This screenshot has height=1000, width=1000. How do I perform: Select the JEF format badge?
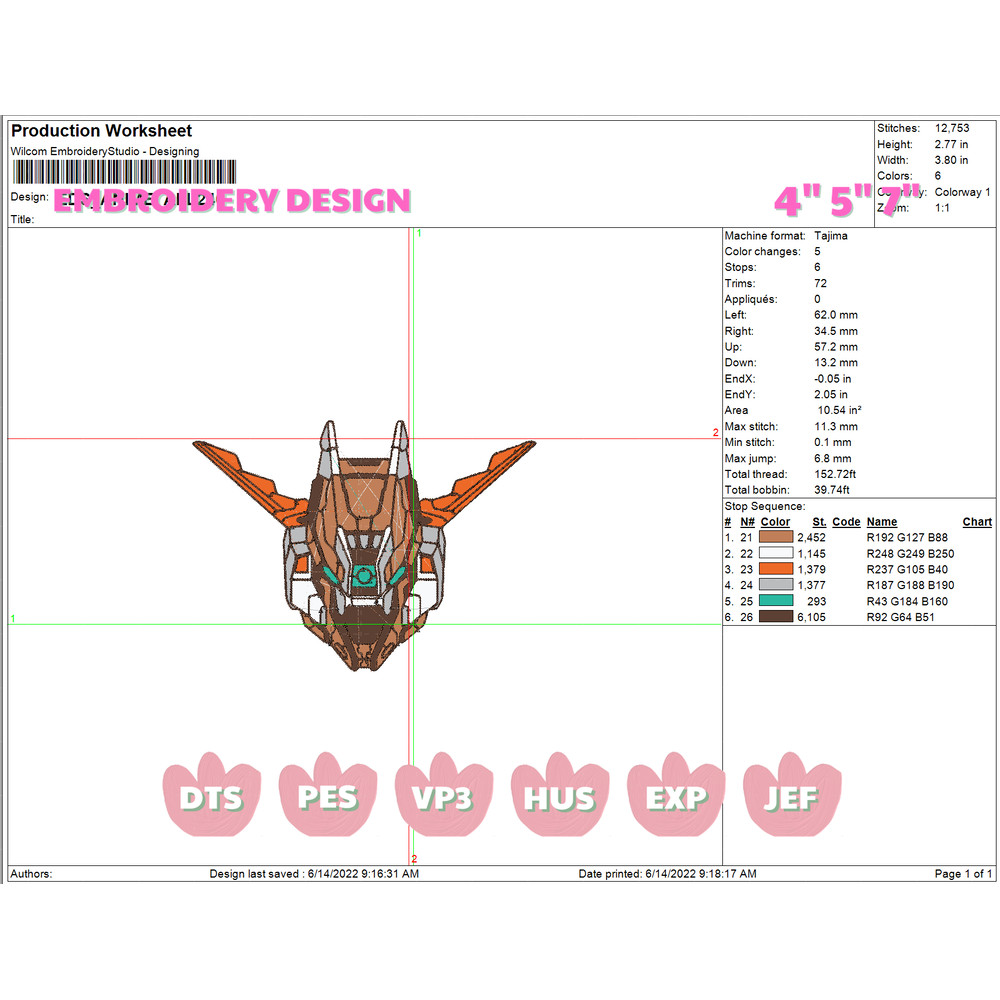coord(792,796)
